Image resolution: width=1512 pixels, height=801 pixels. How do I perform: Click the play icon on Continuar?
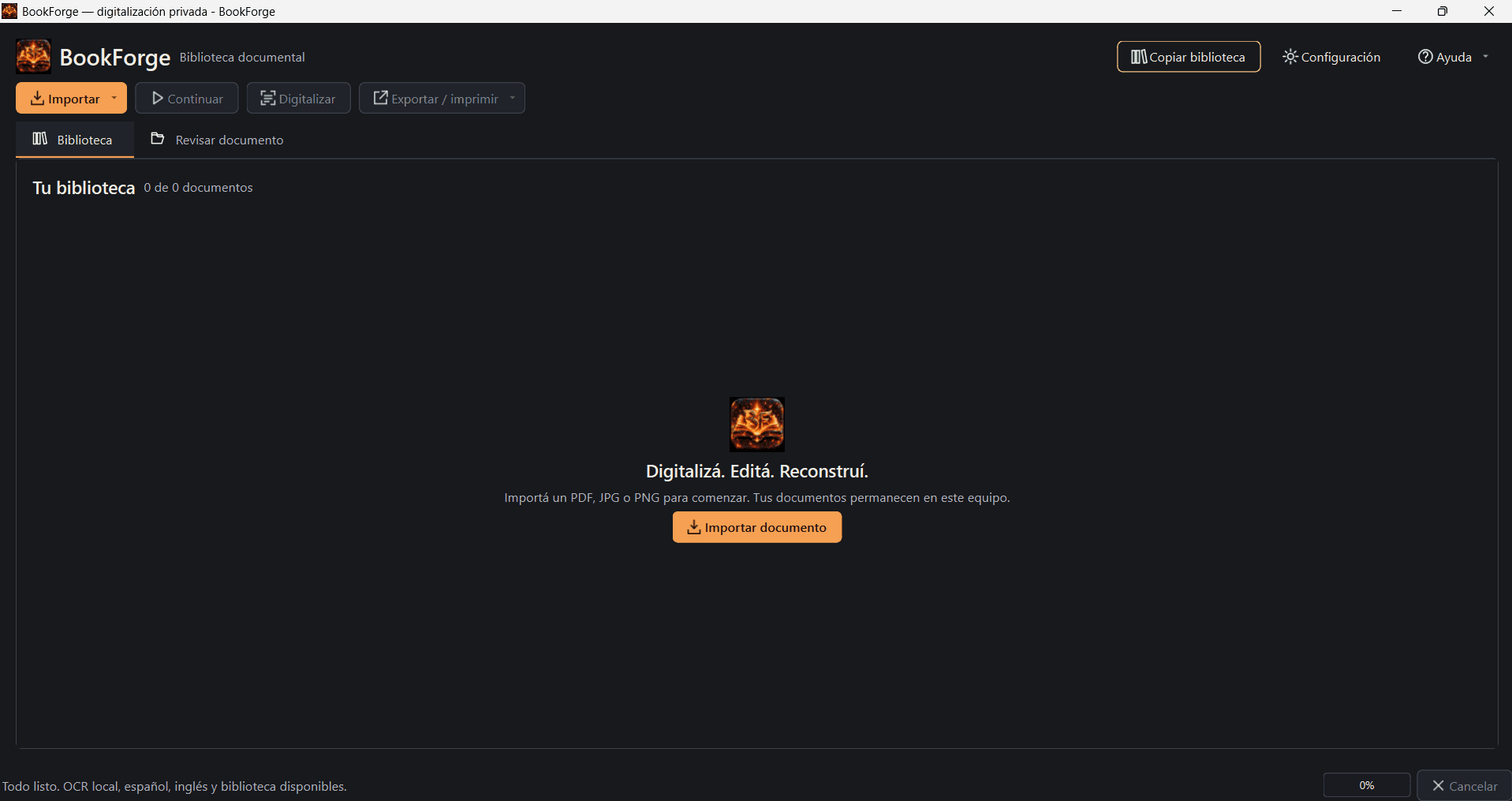pos(158,99)
